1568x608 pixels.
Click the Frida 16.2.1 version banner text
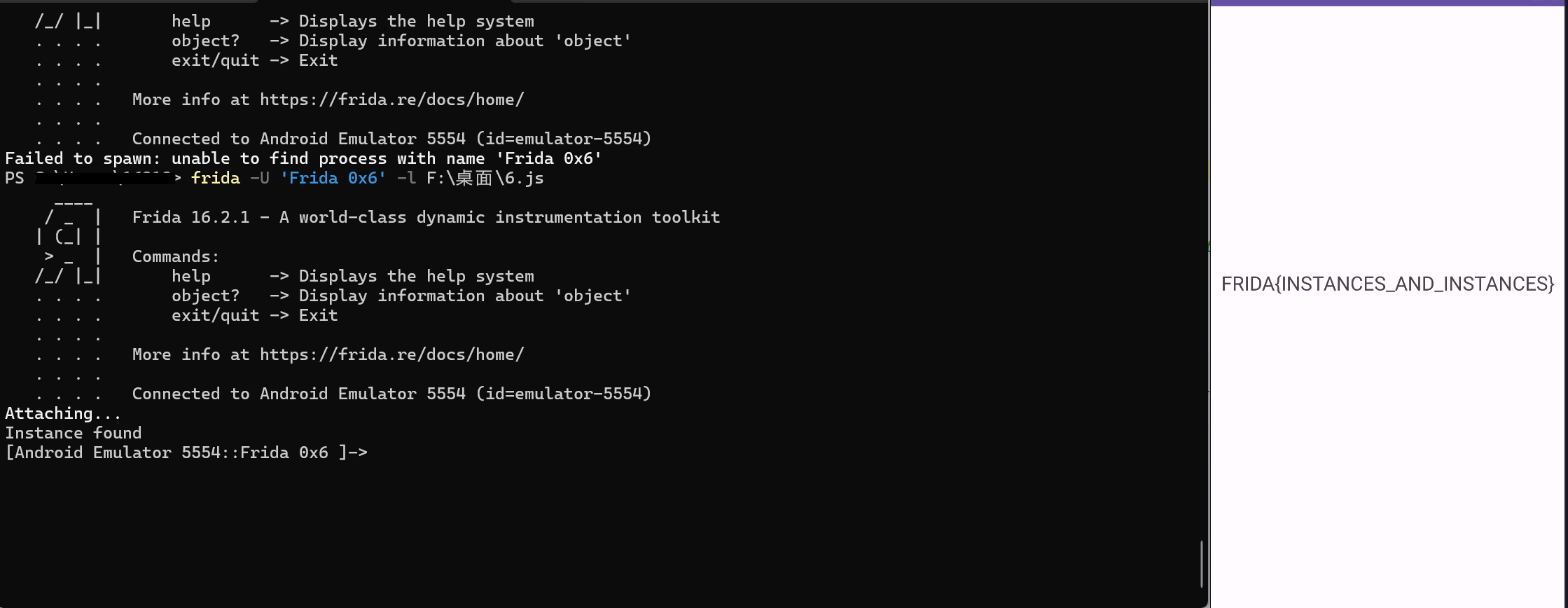pos(426,217)
